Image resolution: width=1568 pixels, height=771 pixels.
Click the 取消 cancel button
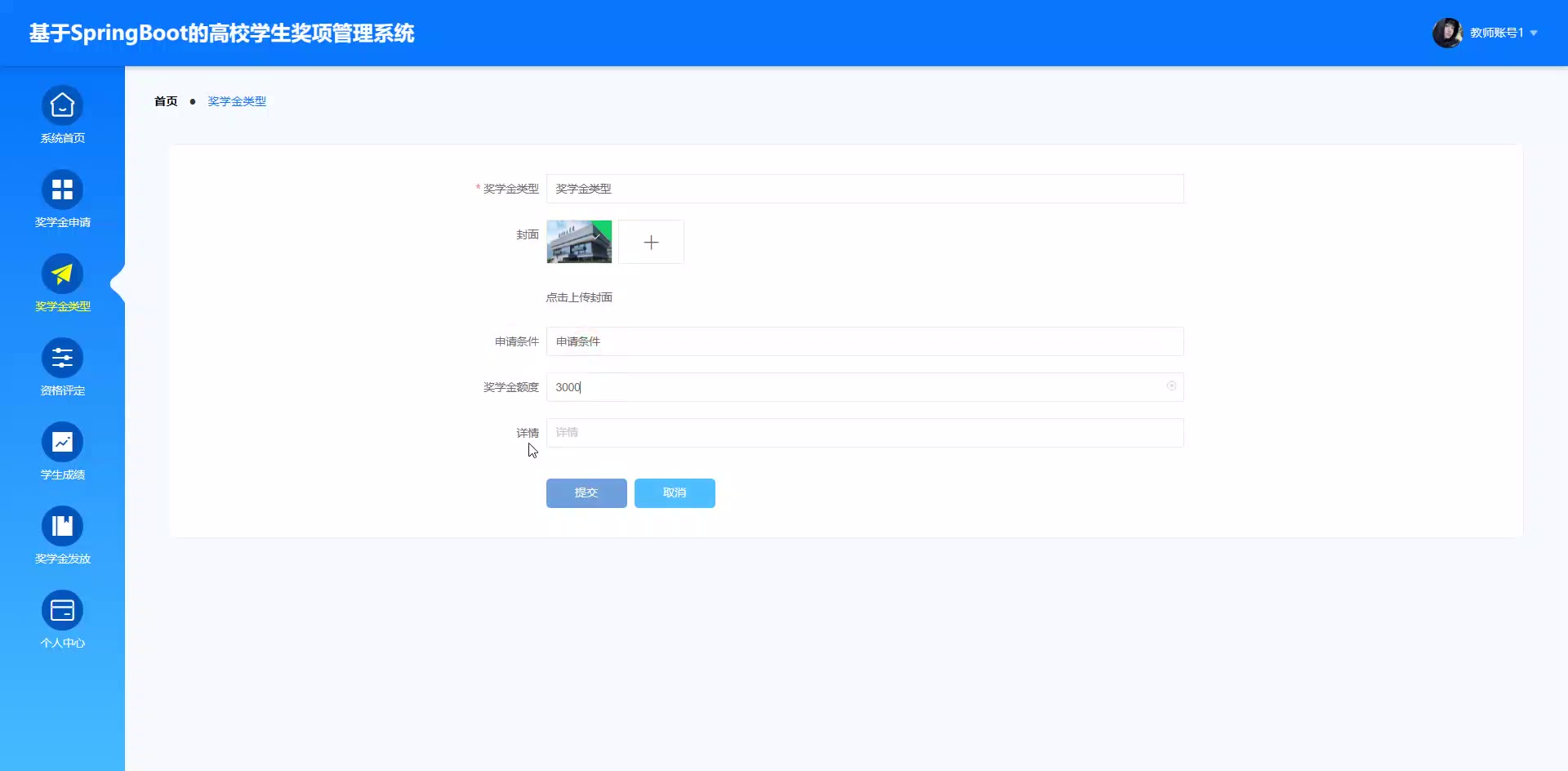tap(675, 493)
